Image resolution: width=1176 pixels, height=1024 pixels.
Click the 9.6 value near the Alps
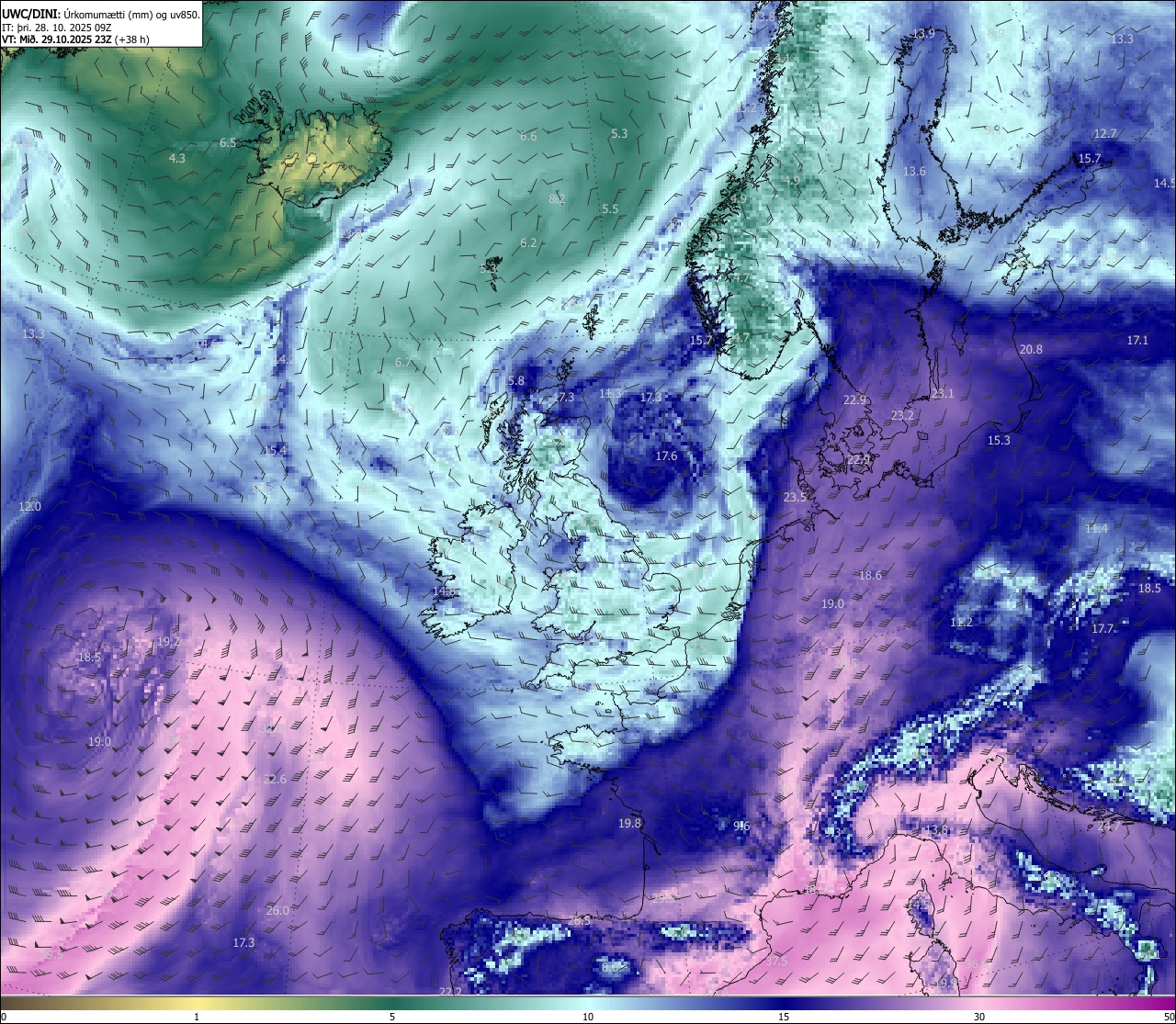741,826
